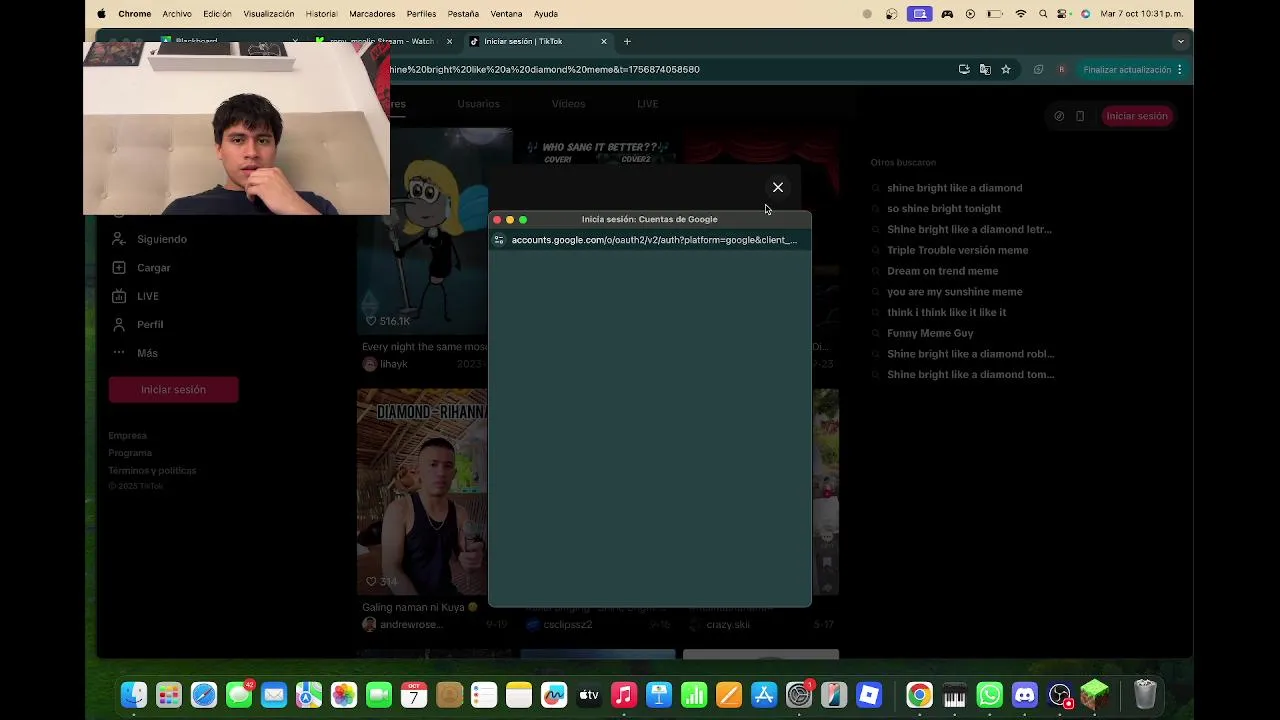Open Términos y políticas footer link
The height and width of the screenshot is (720, 1280).
click(152, 470)
